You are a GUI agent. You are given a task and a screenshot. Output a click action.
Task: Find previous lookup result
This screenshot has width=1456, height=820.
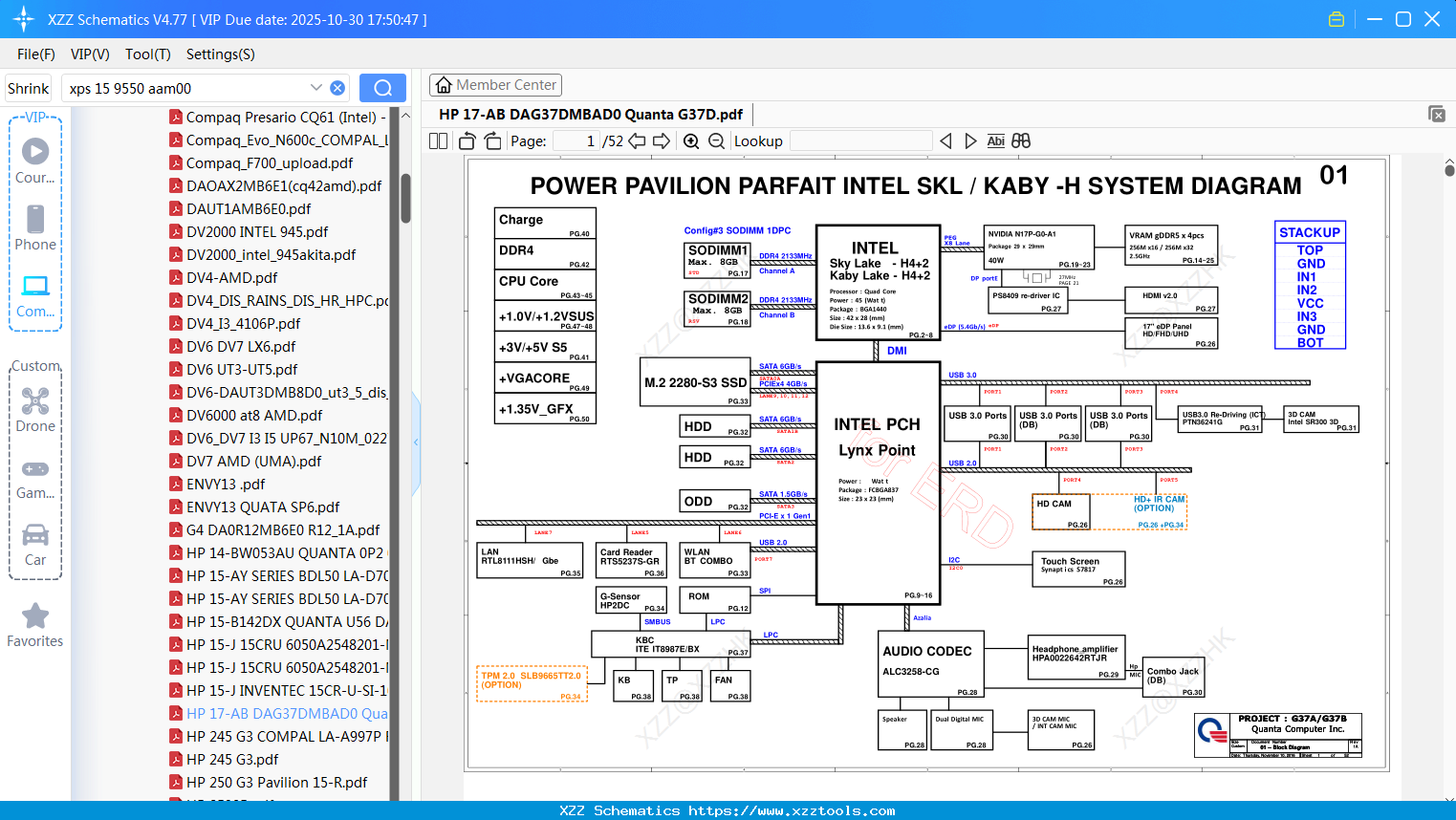[x=945, y=140]
